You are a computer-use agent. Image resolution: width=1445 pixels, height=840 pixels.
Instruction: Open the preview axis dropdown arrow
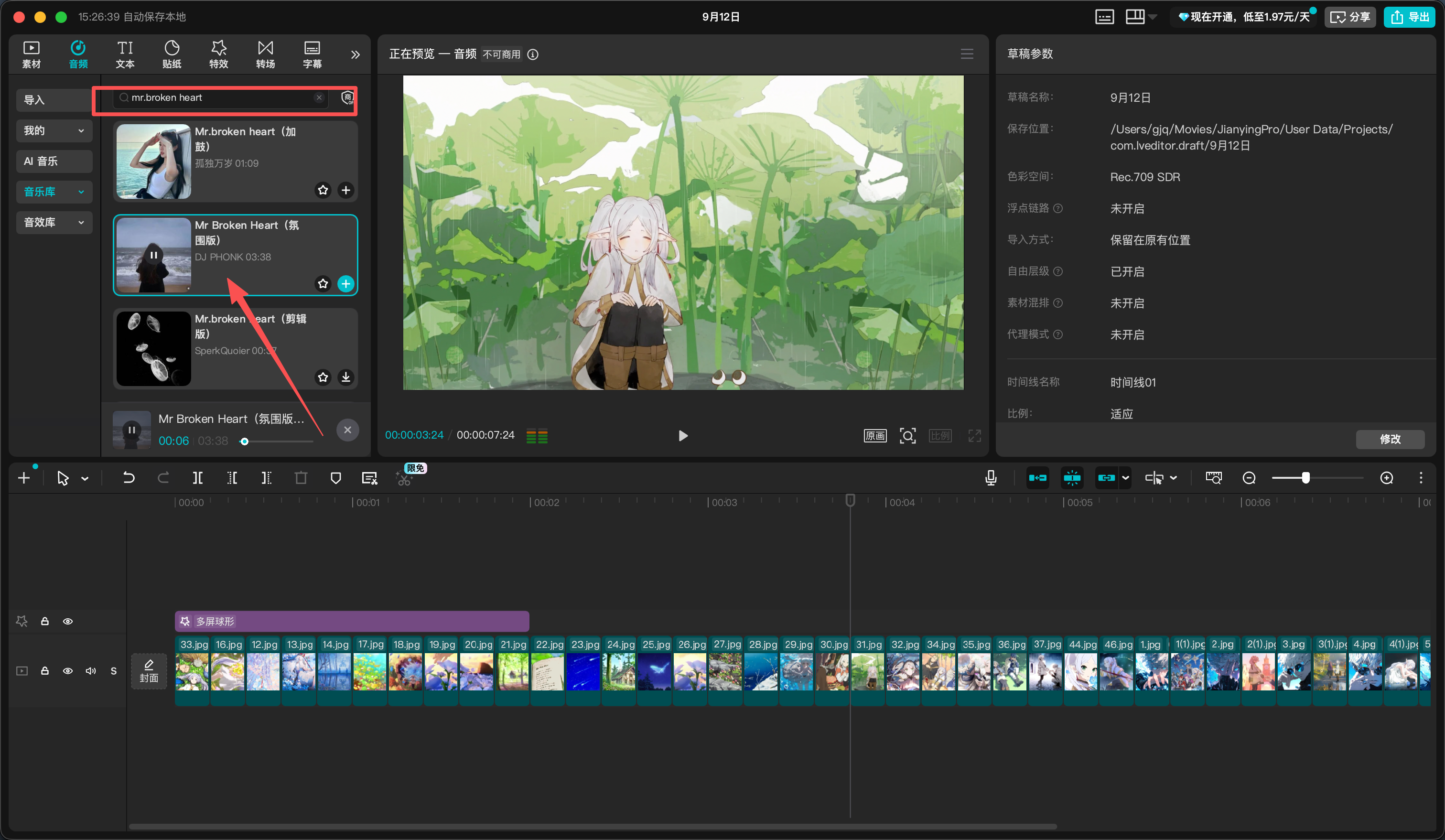[x=1174, y=478]
